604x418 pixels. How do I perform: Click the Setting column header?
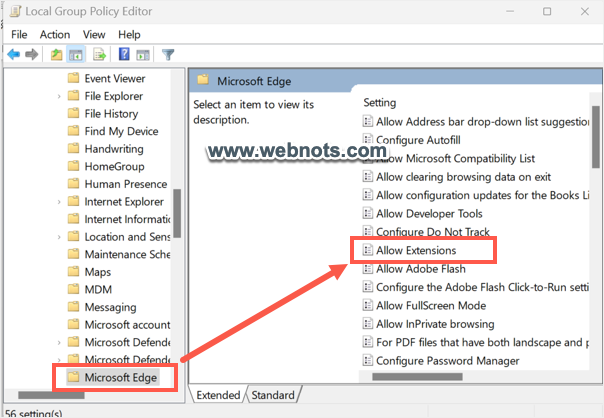pyautogui.click(x=380, y=102)
